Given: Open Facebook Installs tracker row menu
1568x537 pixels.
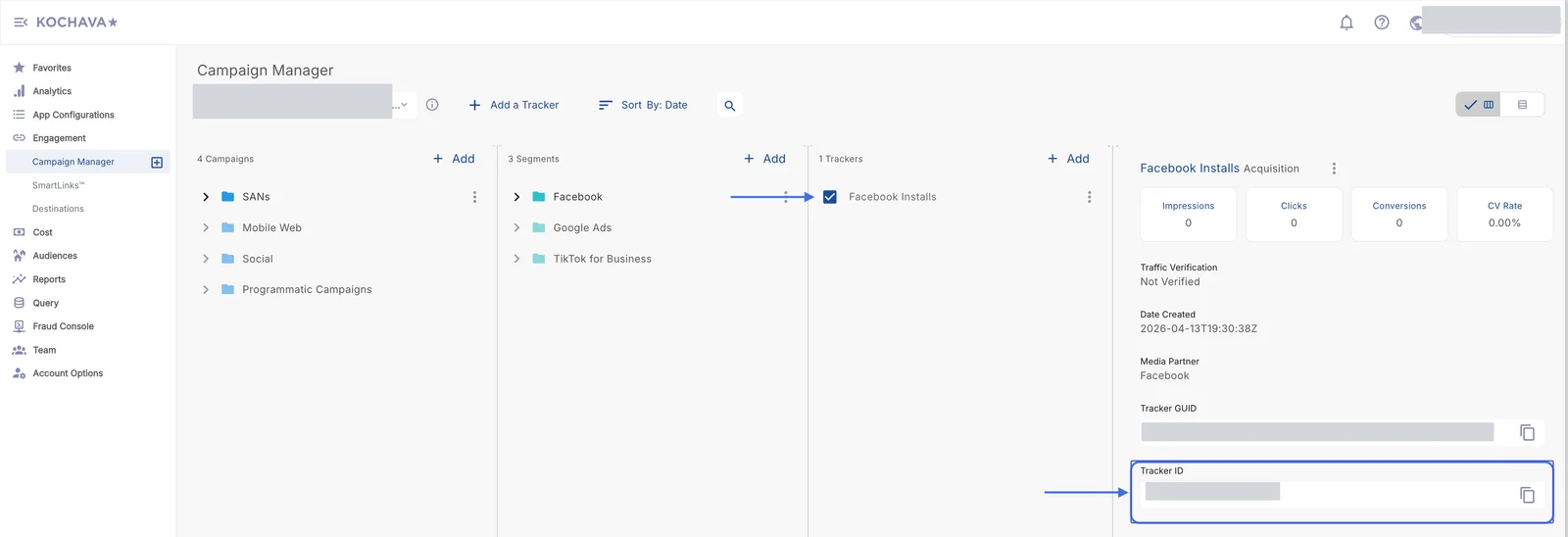Looking at the screenshot, I should coord(1089,197).
